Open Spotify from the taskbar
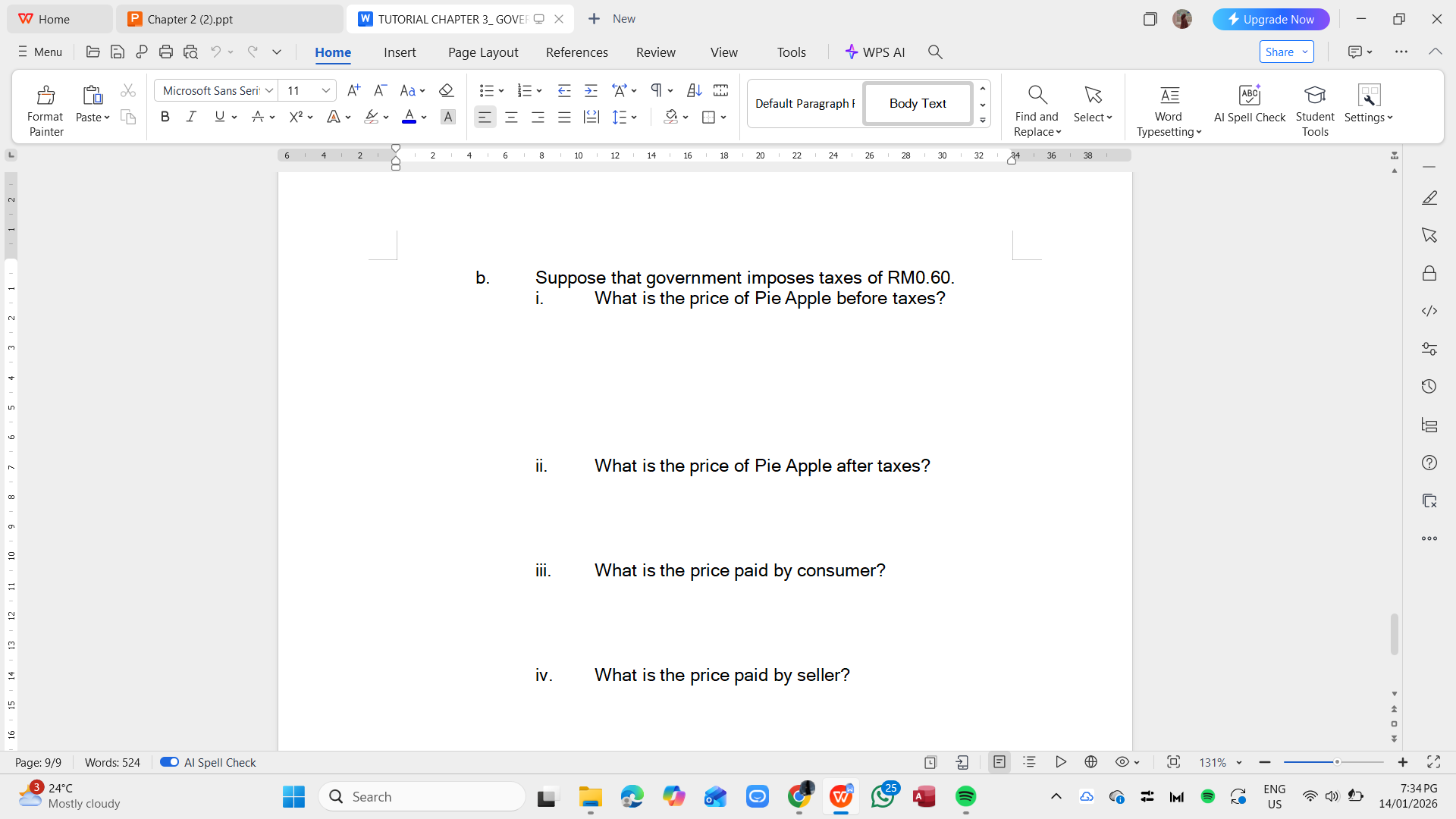The height and width of the screenshot is (819, 1456). click(x=965, y=796)
